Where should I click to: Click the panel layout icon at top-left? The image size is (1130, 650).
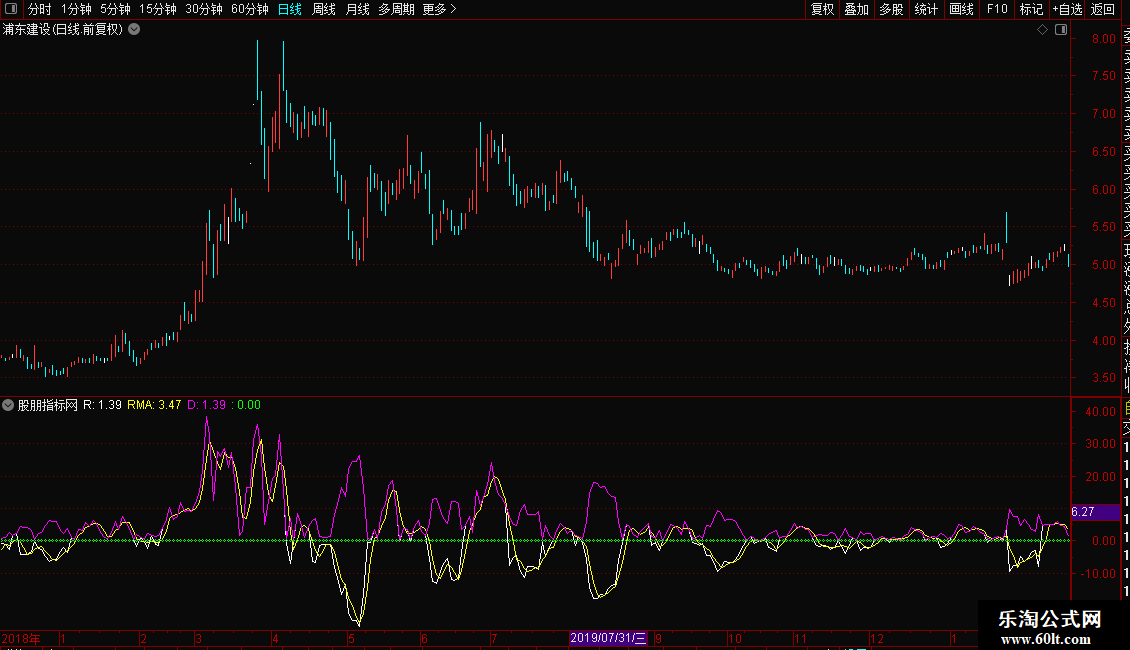pos(11,9)
